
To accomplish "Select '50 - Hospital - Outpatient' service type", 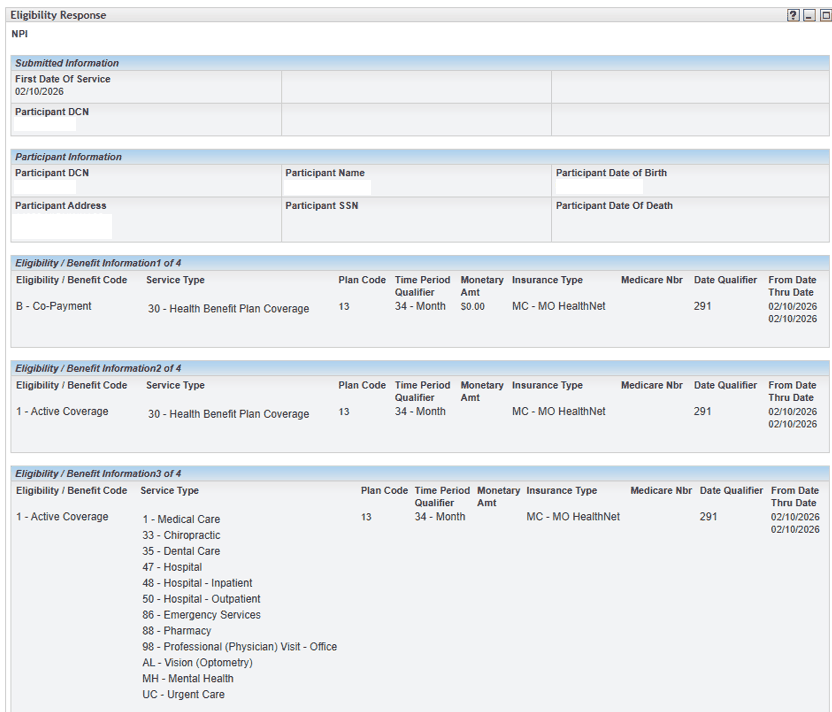I will point(201,598).
